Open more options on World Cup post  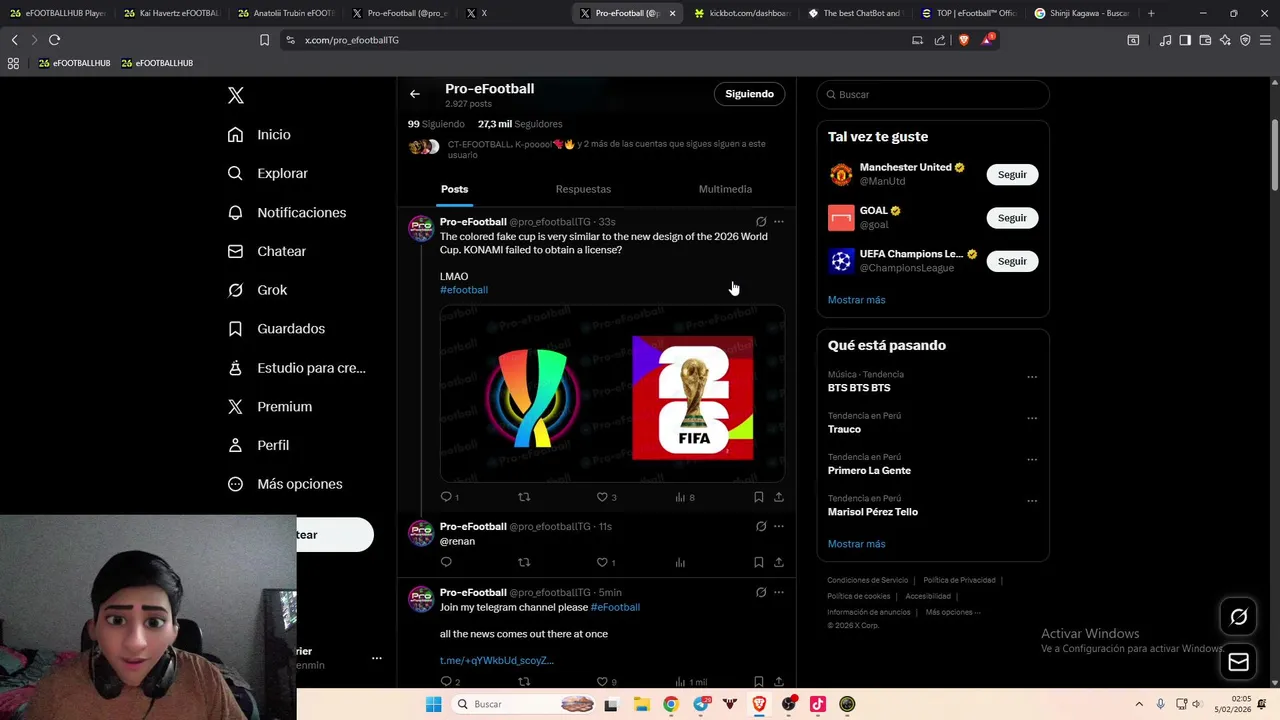(779, 222)
